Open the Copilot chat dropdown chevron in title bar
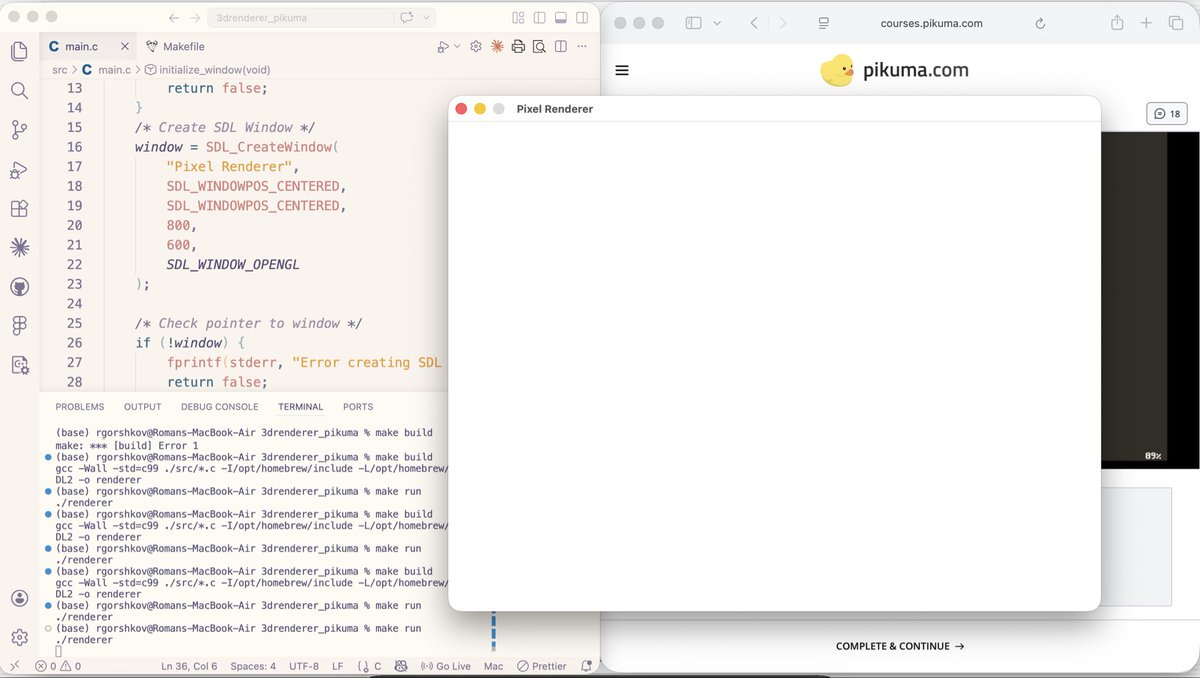This screenshot has height=678, width=1200. click(x=427, y=18)
